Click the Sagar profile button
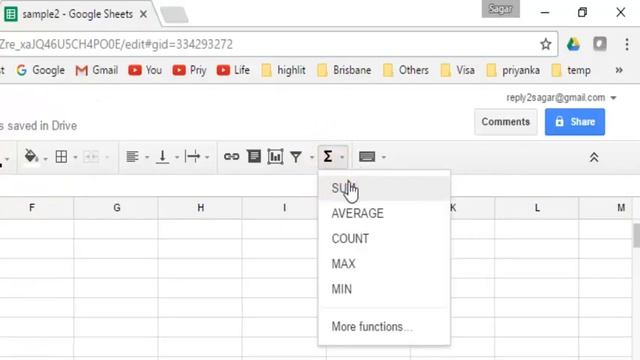 500,9
